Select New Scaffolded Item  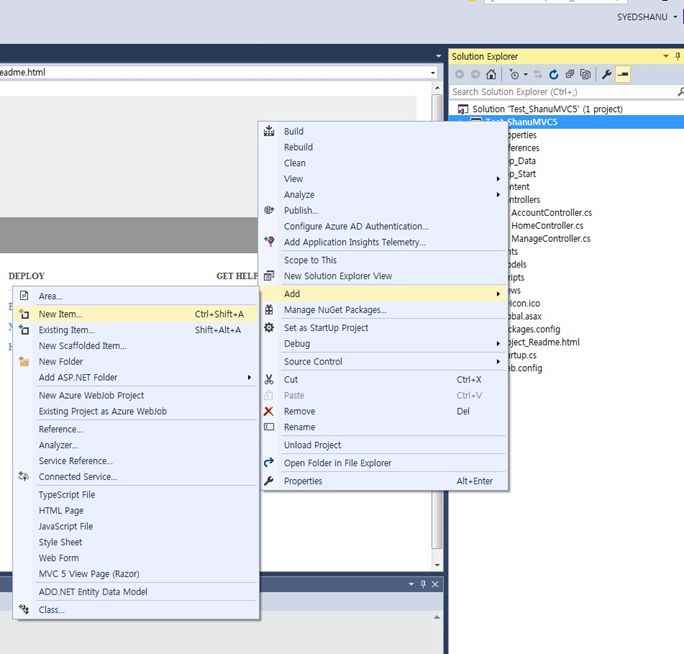(83, 346)
